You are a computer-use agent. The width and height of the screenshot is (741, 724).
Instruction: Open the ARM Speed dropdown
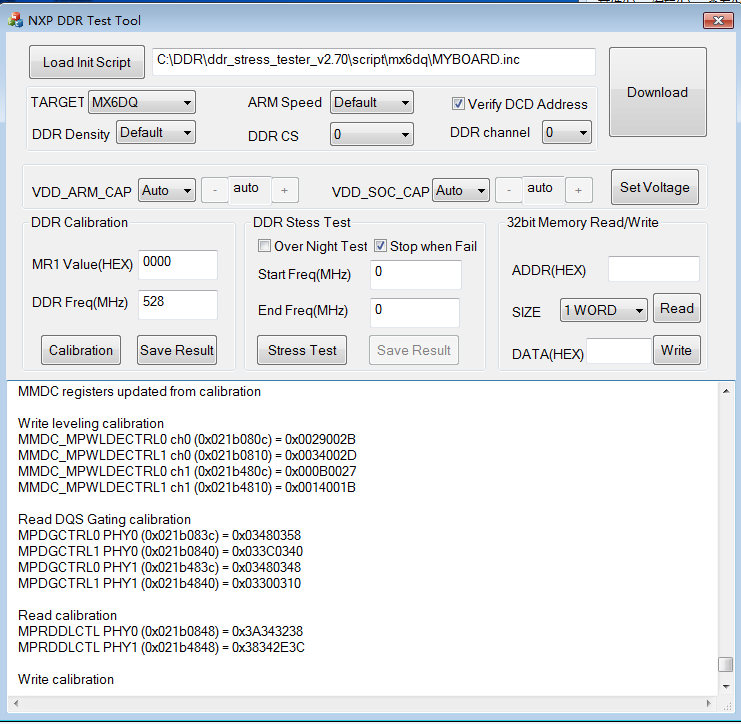371,102
